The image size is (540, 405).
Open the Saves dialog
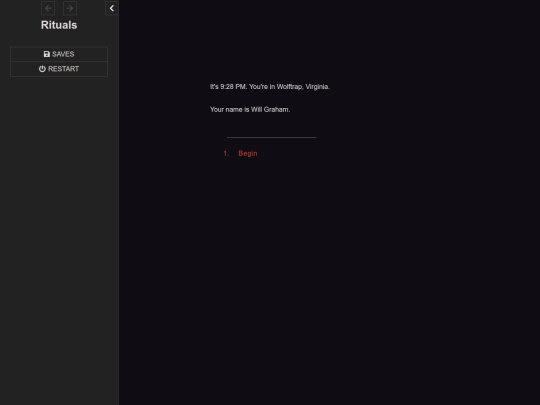59,54
